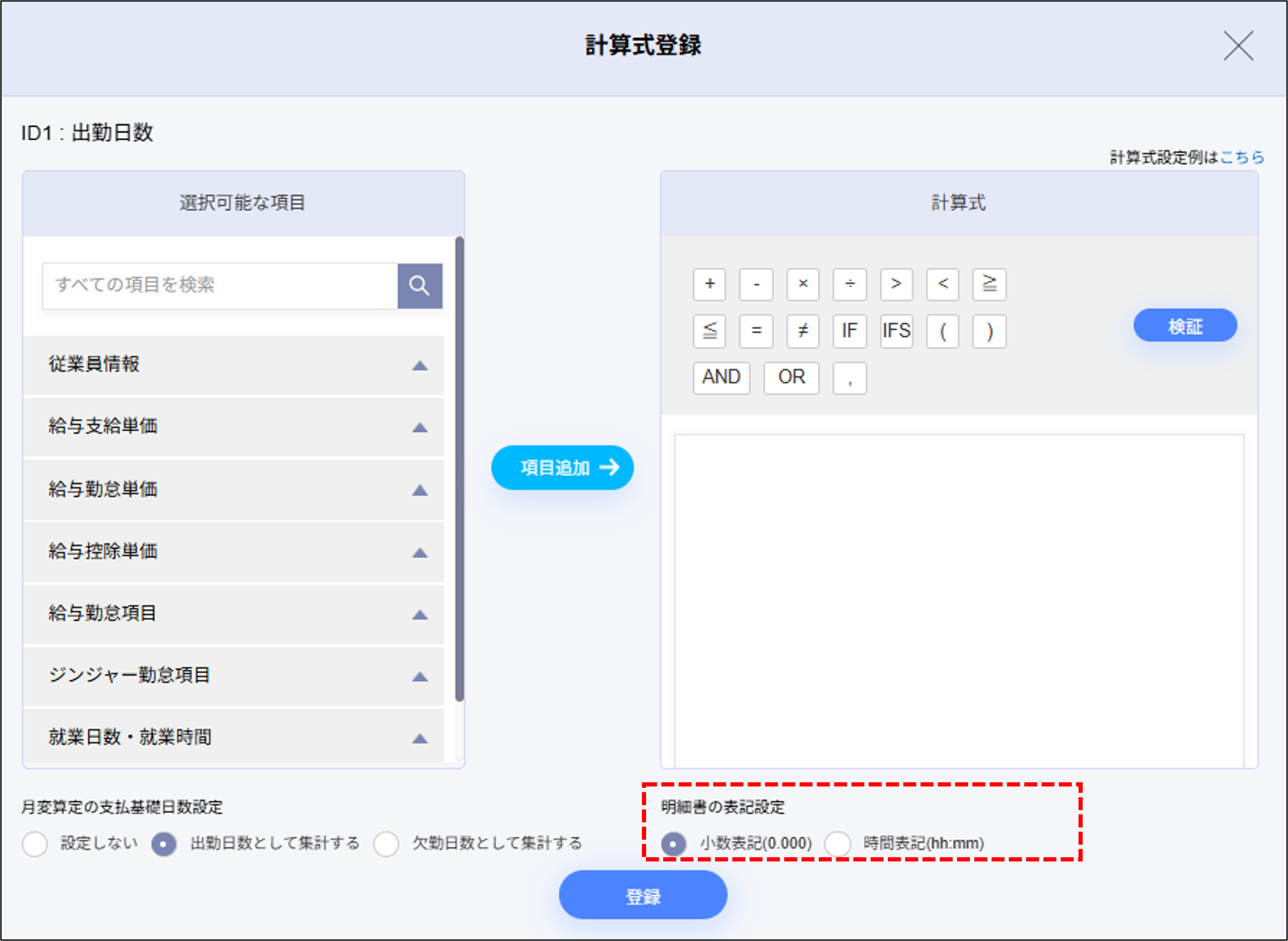
Task: Insert an opening parenthesis
Action: tap(943, 331)
